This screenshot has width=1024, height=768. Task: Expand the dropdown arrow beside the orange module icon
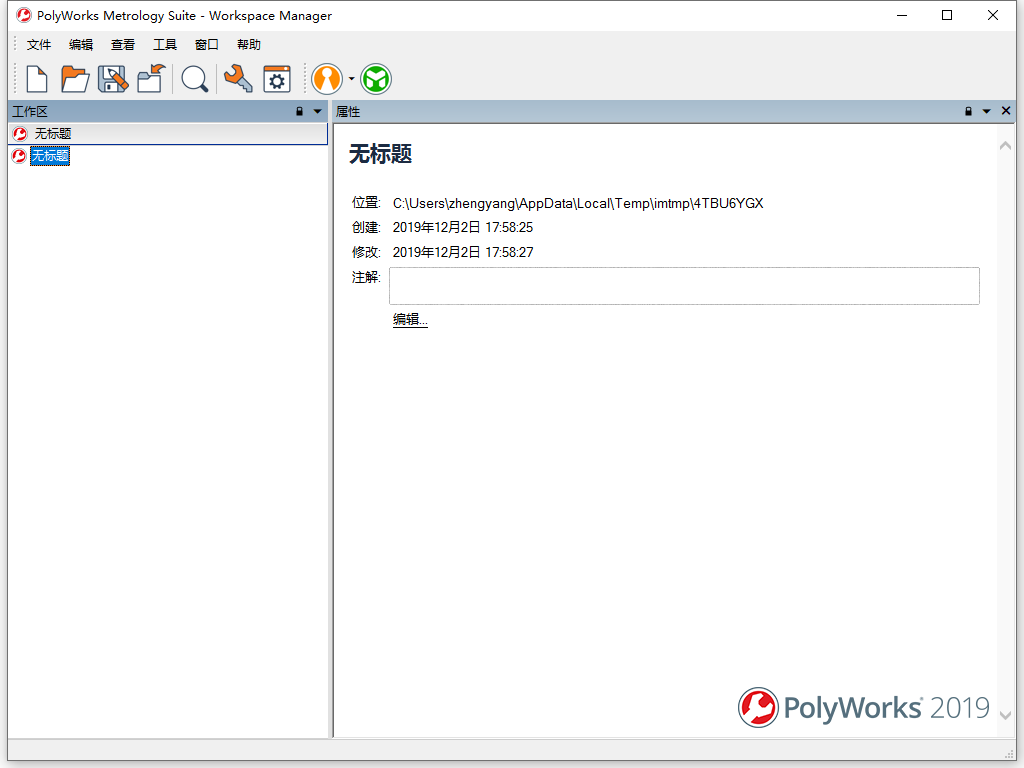pos(351,79)
